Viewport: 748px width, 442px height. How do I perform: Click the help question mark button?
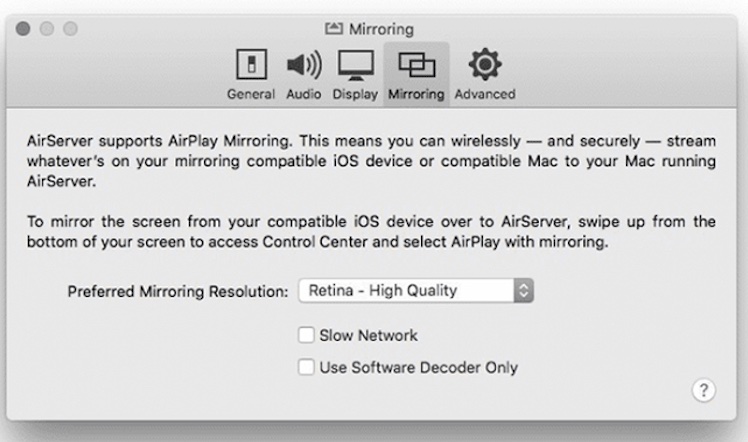point(703,391)
